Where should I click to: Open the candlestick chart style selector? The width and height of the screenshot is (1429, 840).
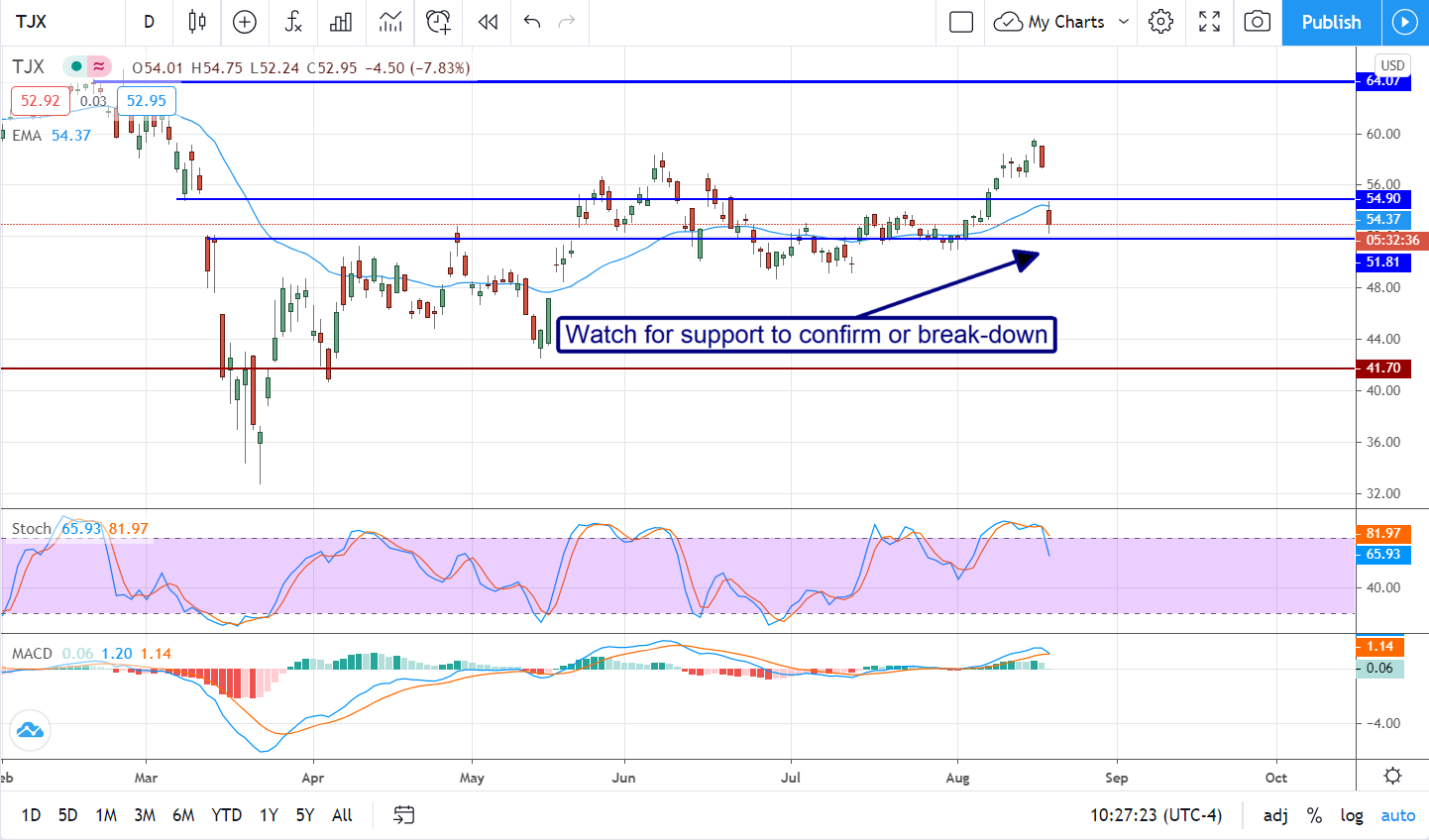click(x=197, y=22)
